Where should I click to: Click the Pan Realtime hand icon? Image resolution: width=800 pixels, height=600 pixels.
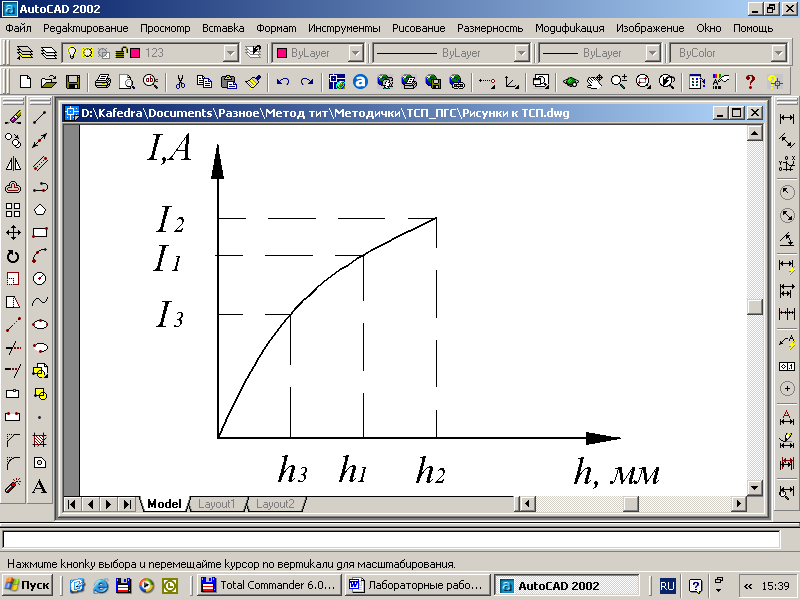point(594,82)
